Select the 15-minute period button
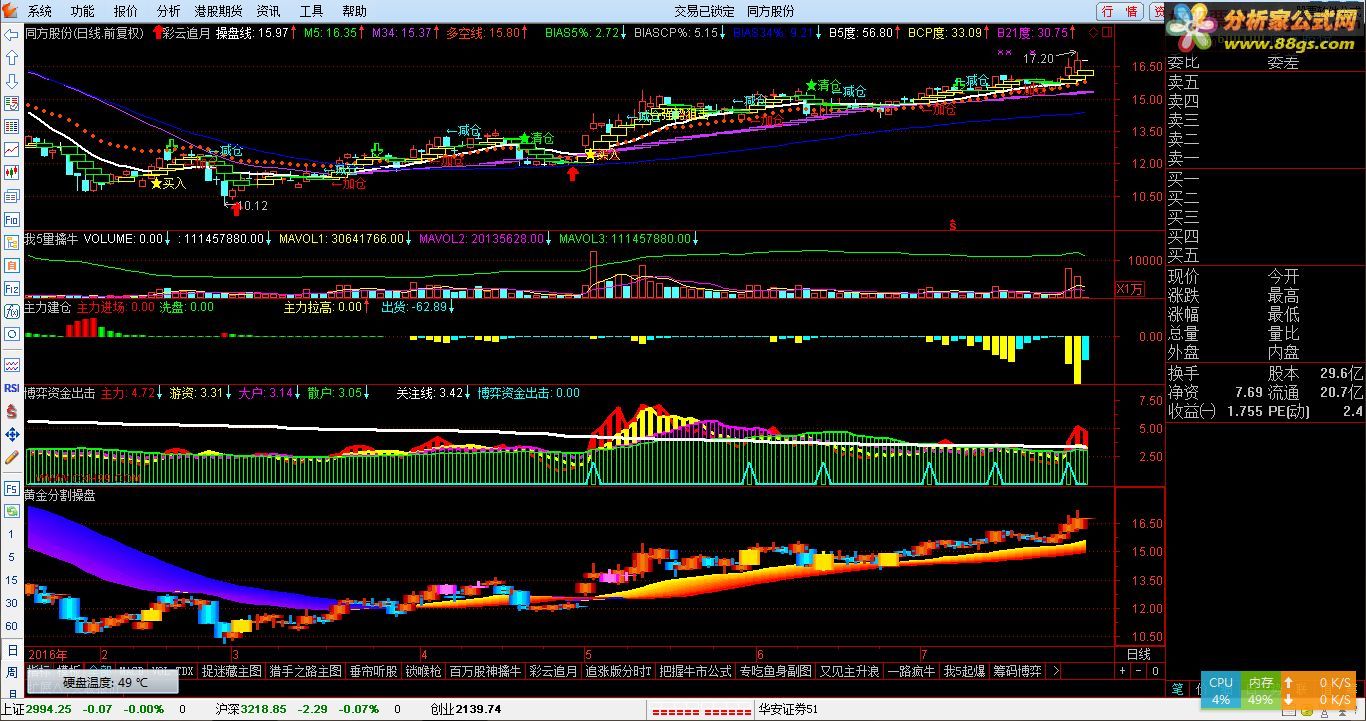1366x721 pixels. click(x=12, y=579)
